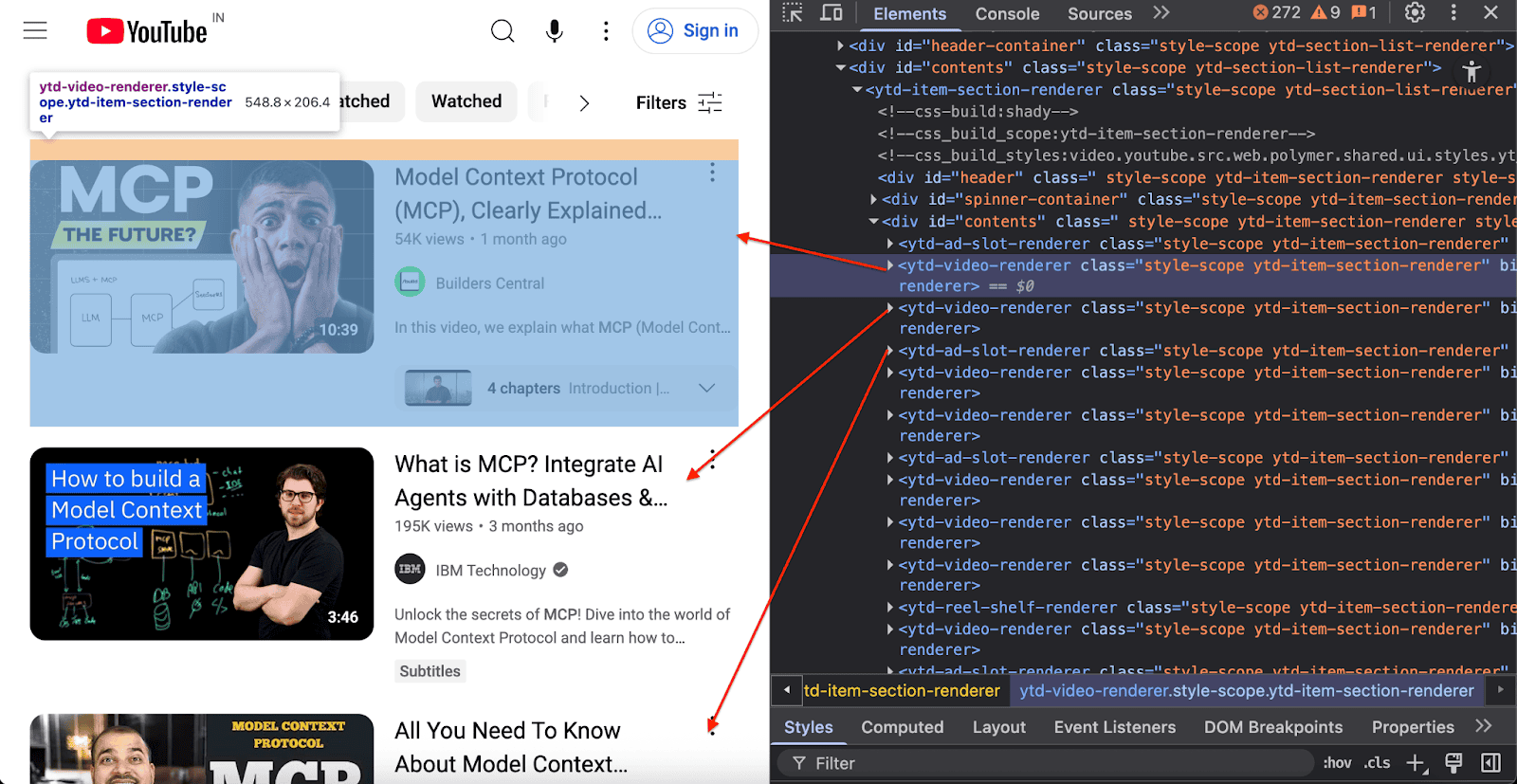Open the YouTube hamburger guide menu
Screen dimensions: 1517x784
35,30
